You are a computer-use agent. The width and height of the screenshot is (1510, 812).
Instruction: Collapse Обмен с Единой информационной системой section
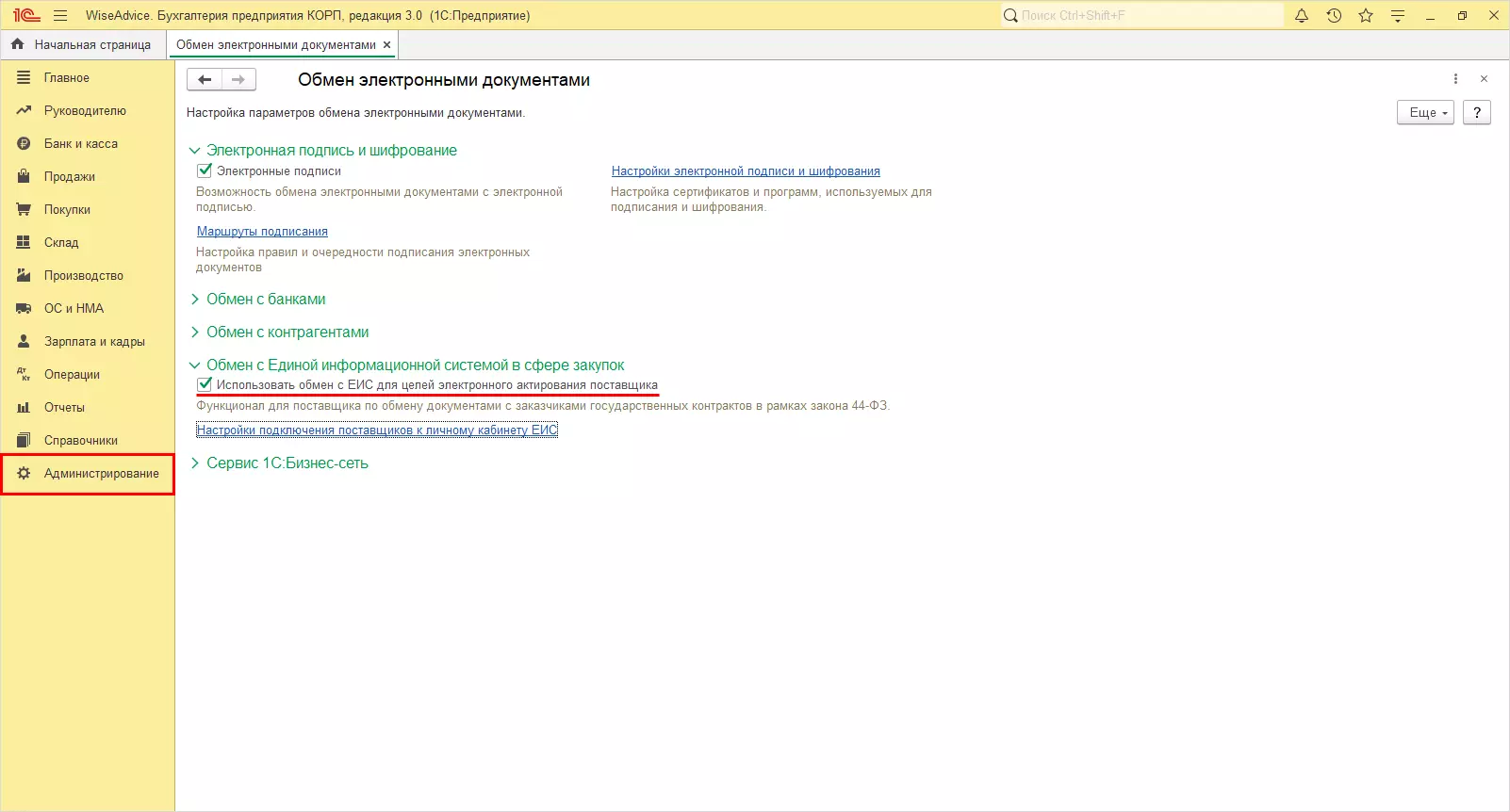point(195,365)
